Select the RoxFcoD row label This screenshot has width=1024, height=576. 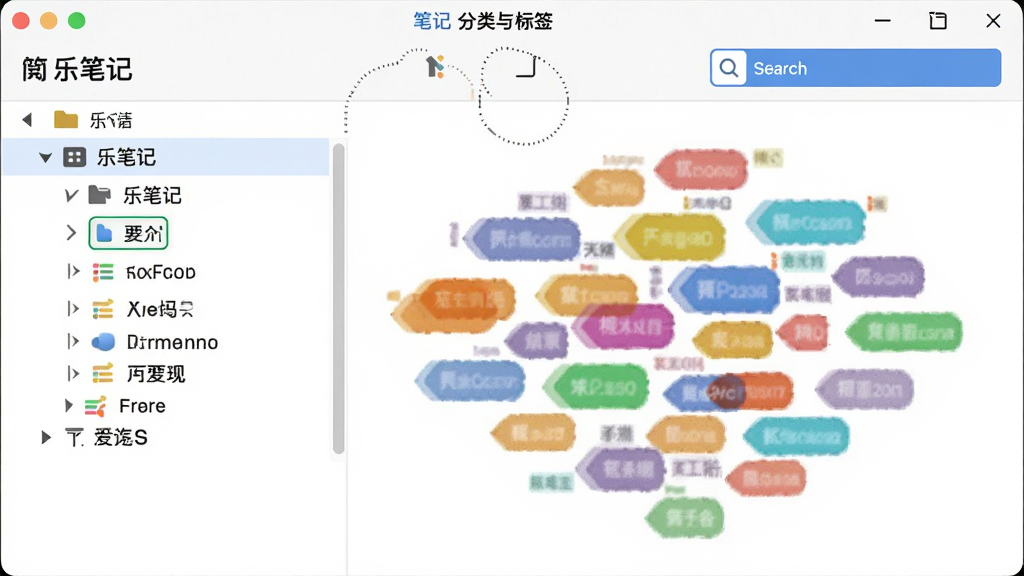[x=161, y=272]
